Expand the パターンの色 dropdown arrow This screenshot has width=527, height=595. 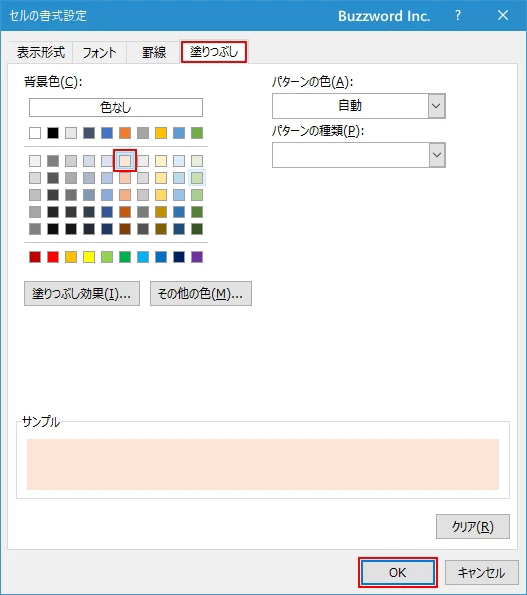[x=437, y=106]
